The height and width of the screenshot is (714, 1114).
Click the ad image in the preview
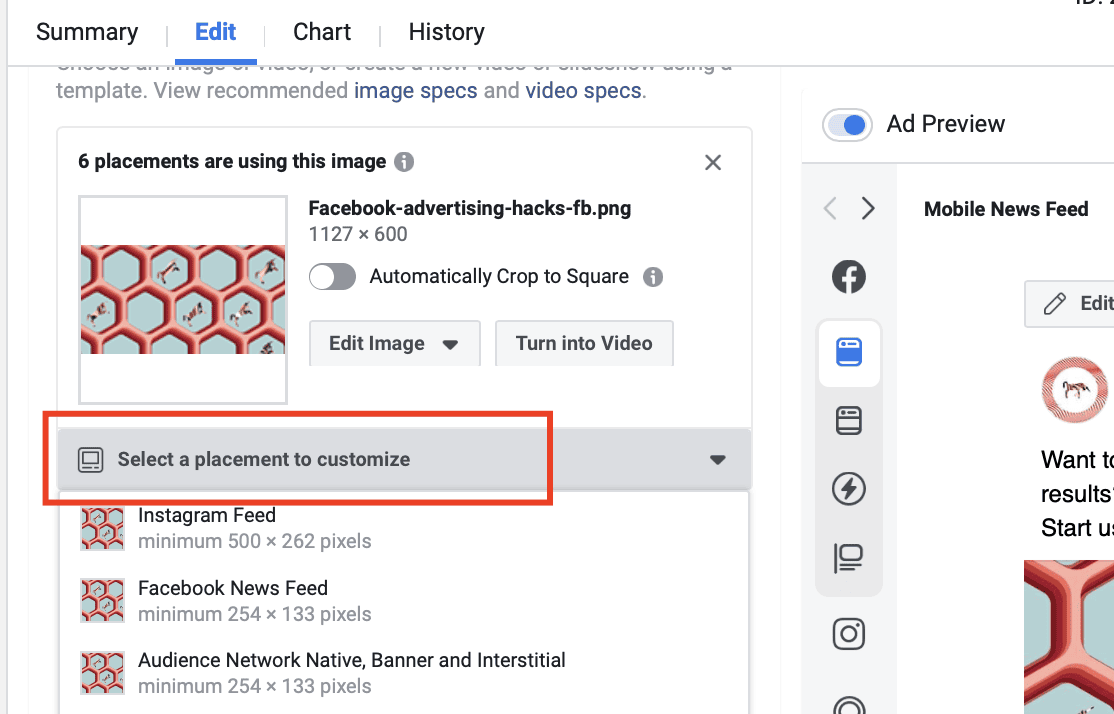point(1069,637)
